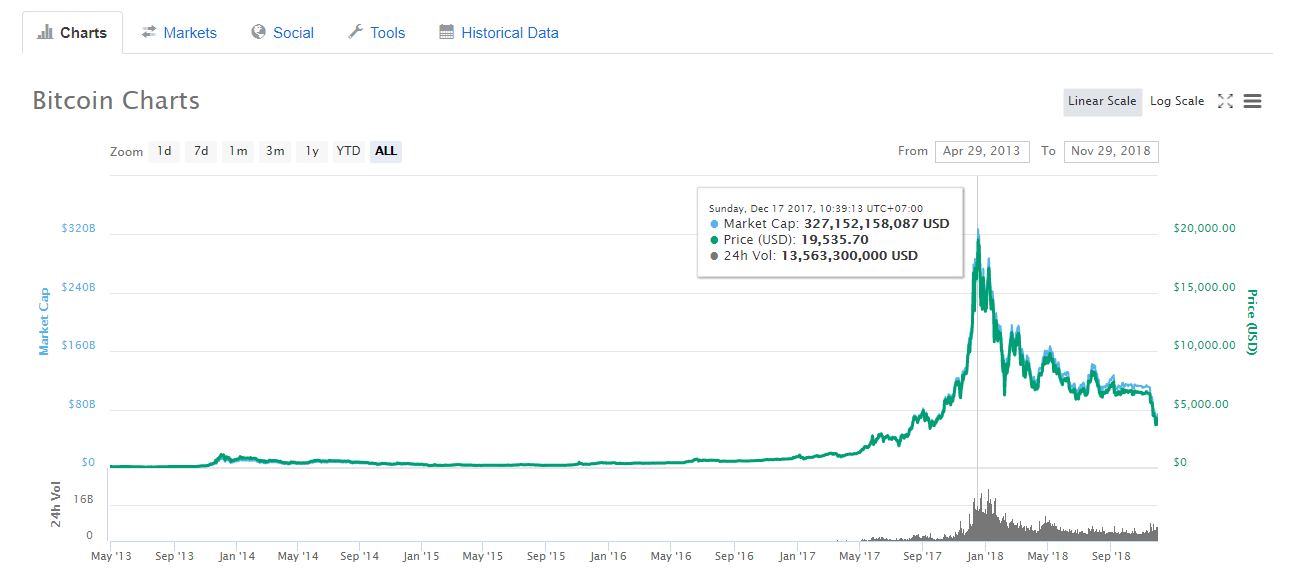Open the Charts tab

(x=72, y=33)
